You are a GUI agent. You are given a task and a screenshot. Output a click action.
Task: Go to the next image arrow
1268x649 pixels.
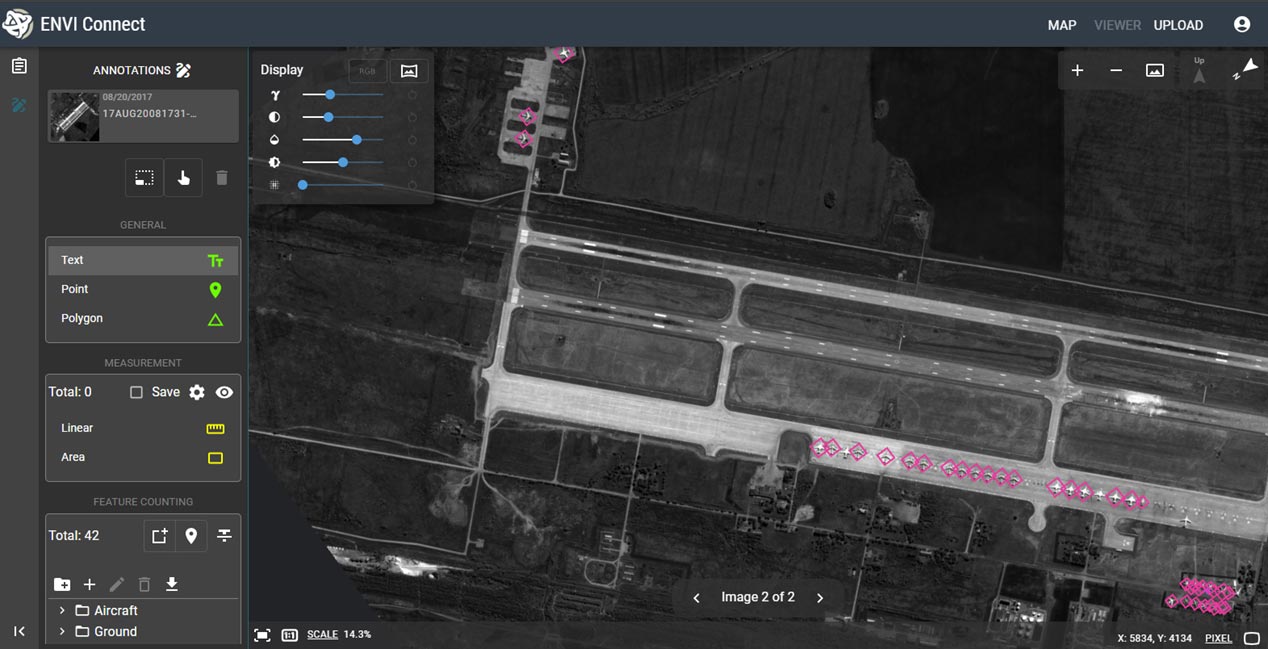[820, 598]
